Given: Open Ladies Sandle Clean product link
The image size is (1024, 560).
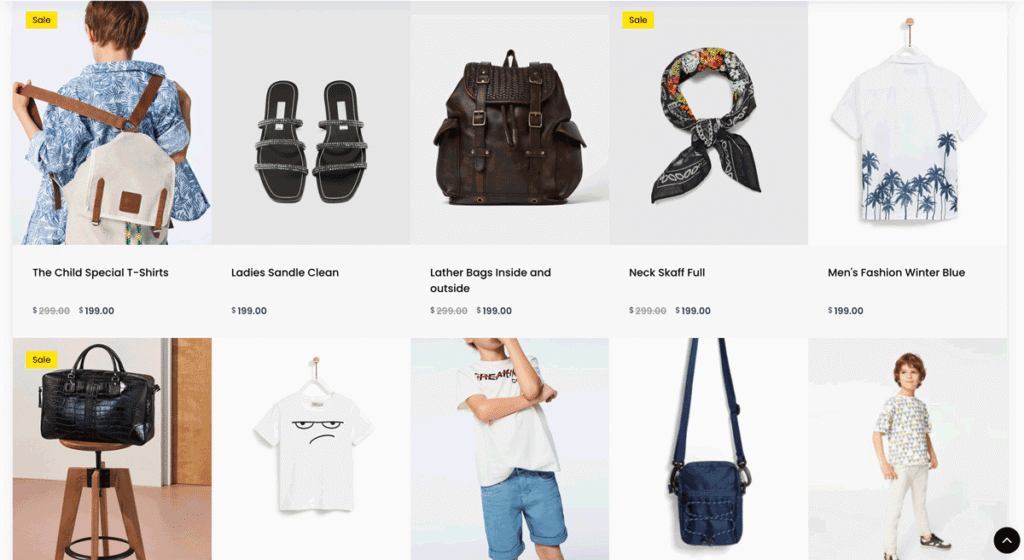Looking at the screenshot, I should (x=285, y=273).
